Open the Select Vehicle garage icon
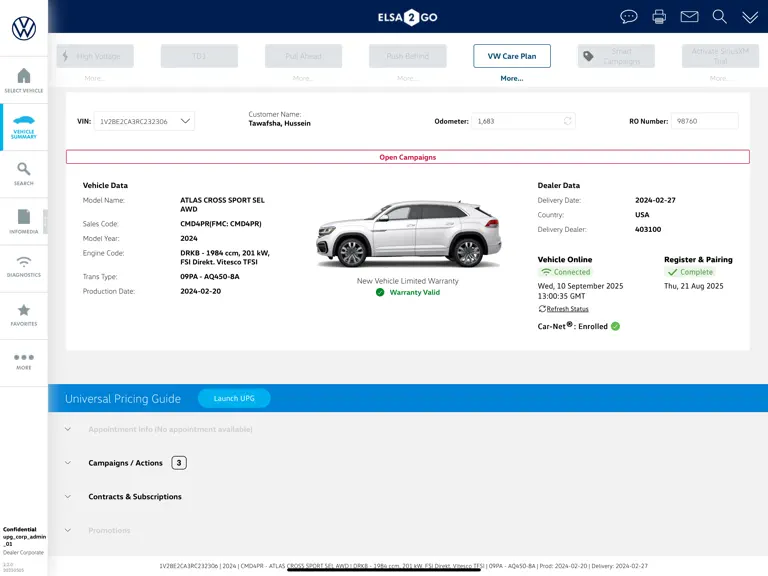768x576 pixels. pos(24,75)
